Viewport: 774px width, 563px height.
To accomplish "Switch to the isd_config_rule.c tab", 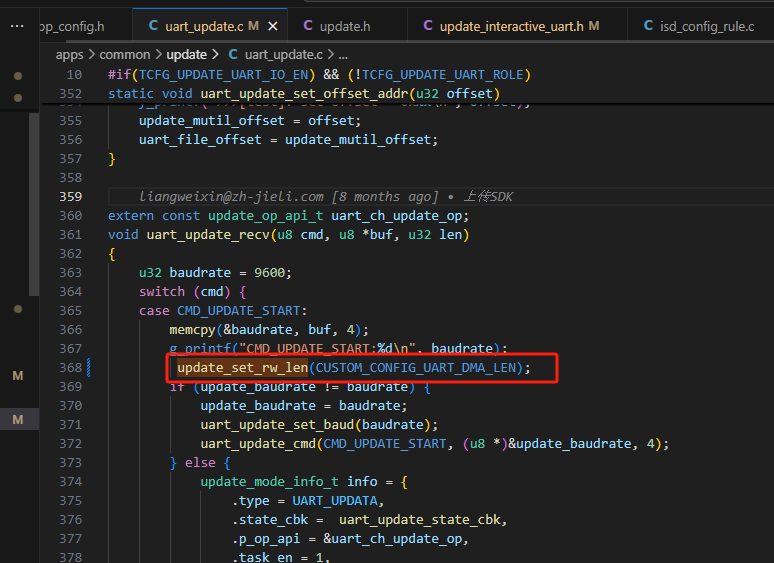I will coord(707,26).
